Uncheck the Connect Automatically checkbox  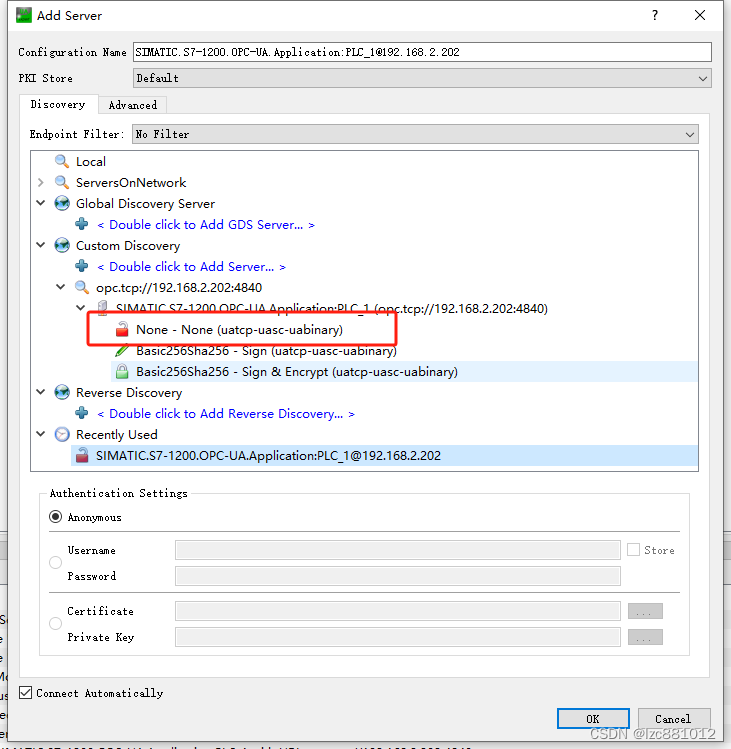[x=26, y=693]
